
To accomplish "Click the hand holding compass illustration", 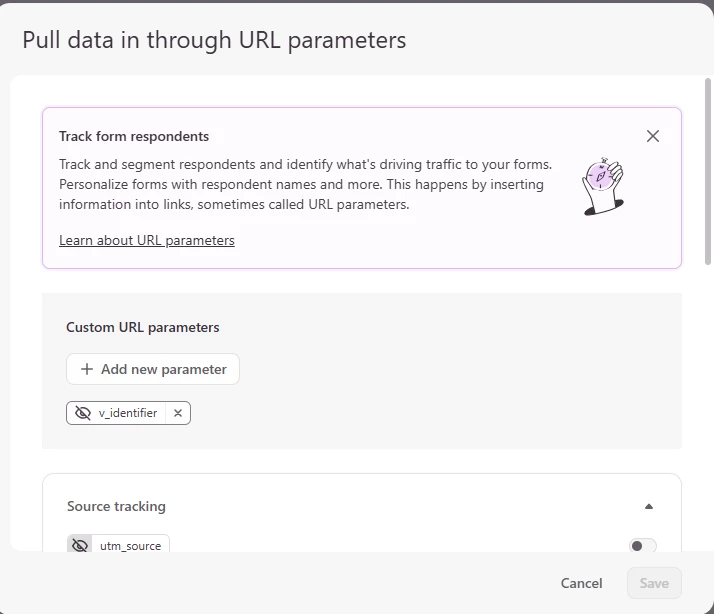I will [x=603, y=186].
